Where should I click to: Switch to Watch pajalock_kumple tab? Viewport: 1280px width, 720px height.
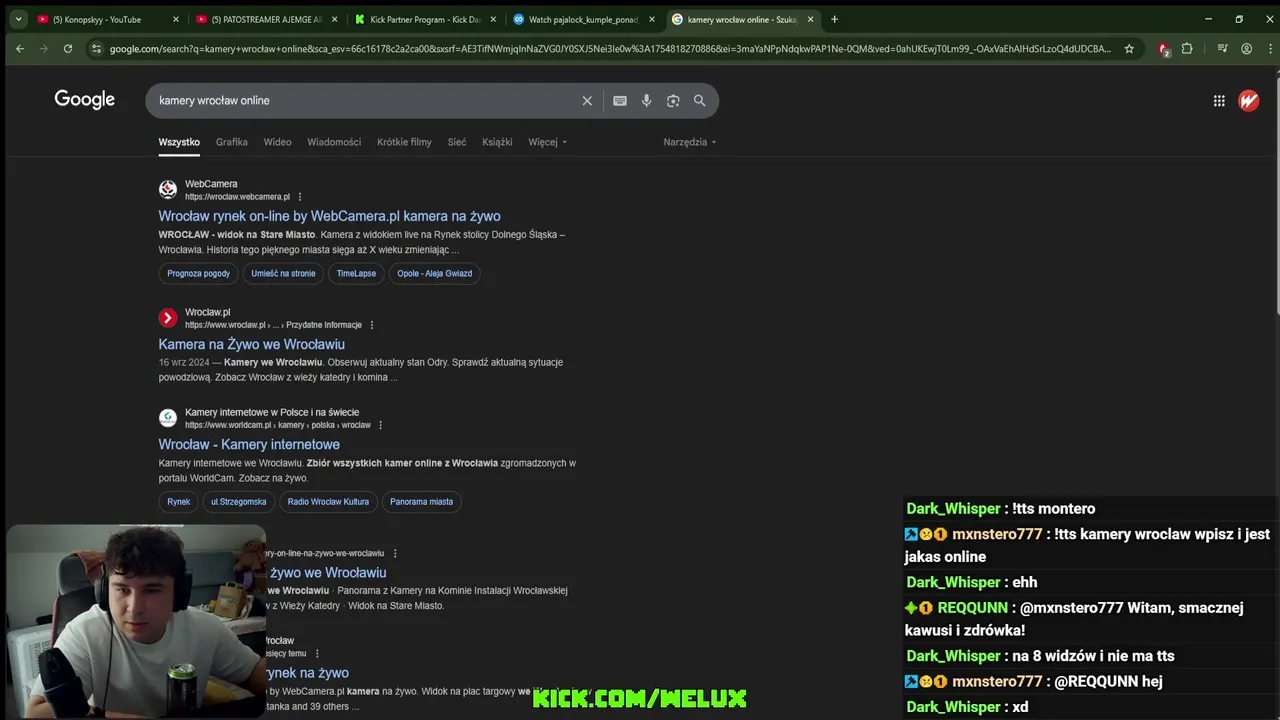point(582,19)
